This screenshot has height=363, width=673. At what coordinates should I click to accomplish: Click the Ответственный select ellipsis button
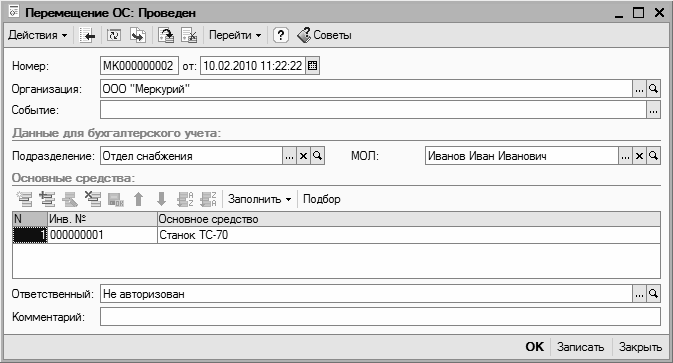pos(640,294)
